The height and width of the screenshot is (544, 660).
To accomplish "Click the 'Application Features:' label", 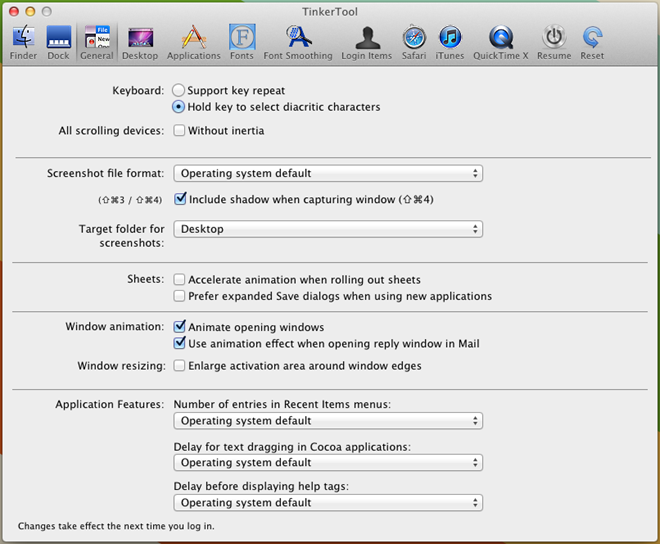I will (x=109, y=404).
